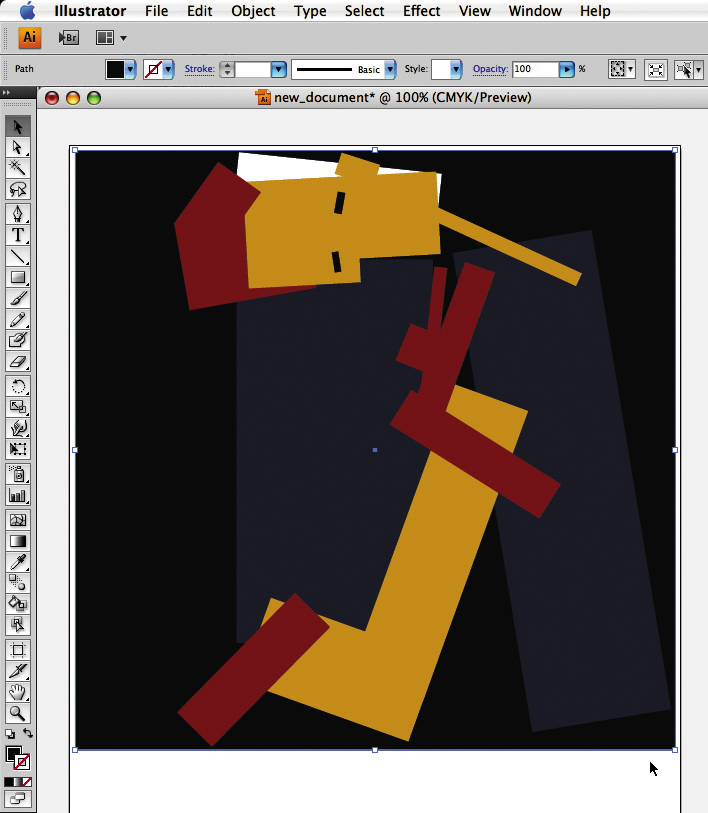
Task: Select the Pen tool
Action: pos(17,214)
